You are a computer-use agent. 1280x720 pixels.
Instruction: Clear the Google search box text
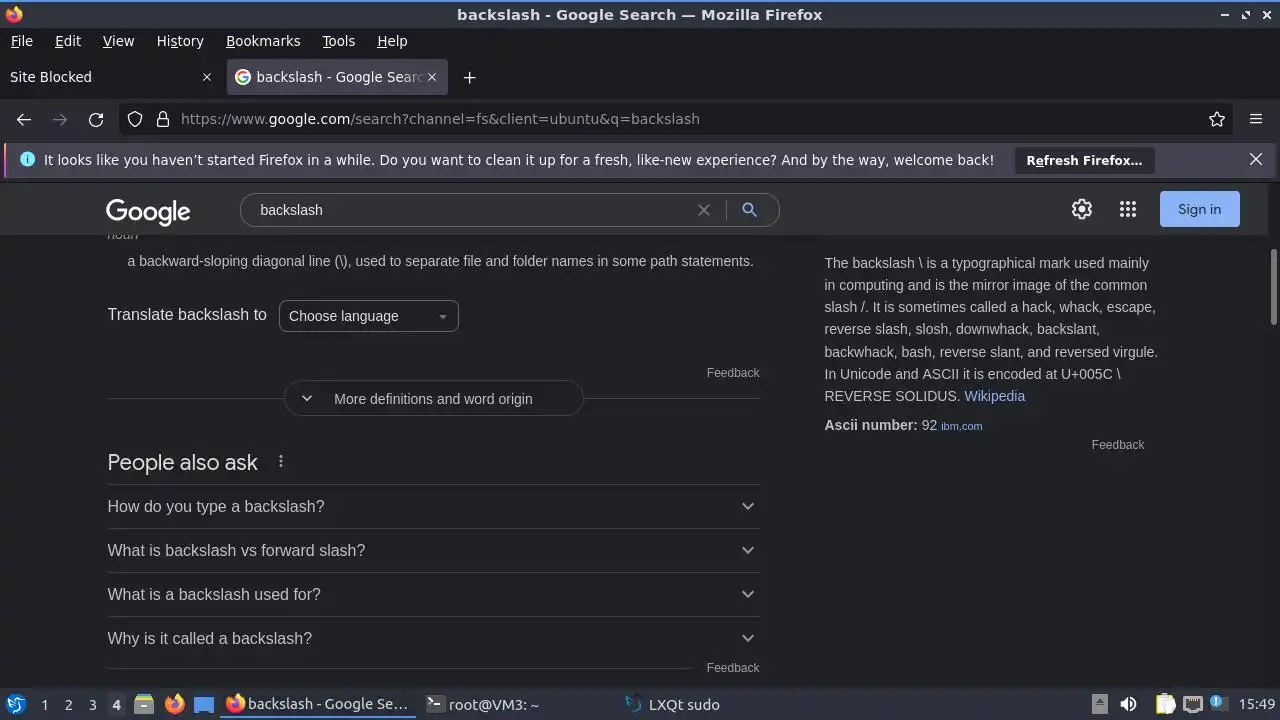point(704,210)
